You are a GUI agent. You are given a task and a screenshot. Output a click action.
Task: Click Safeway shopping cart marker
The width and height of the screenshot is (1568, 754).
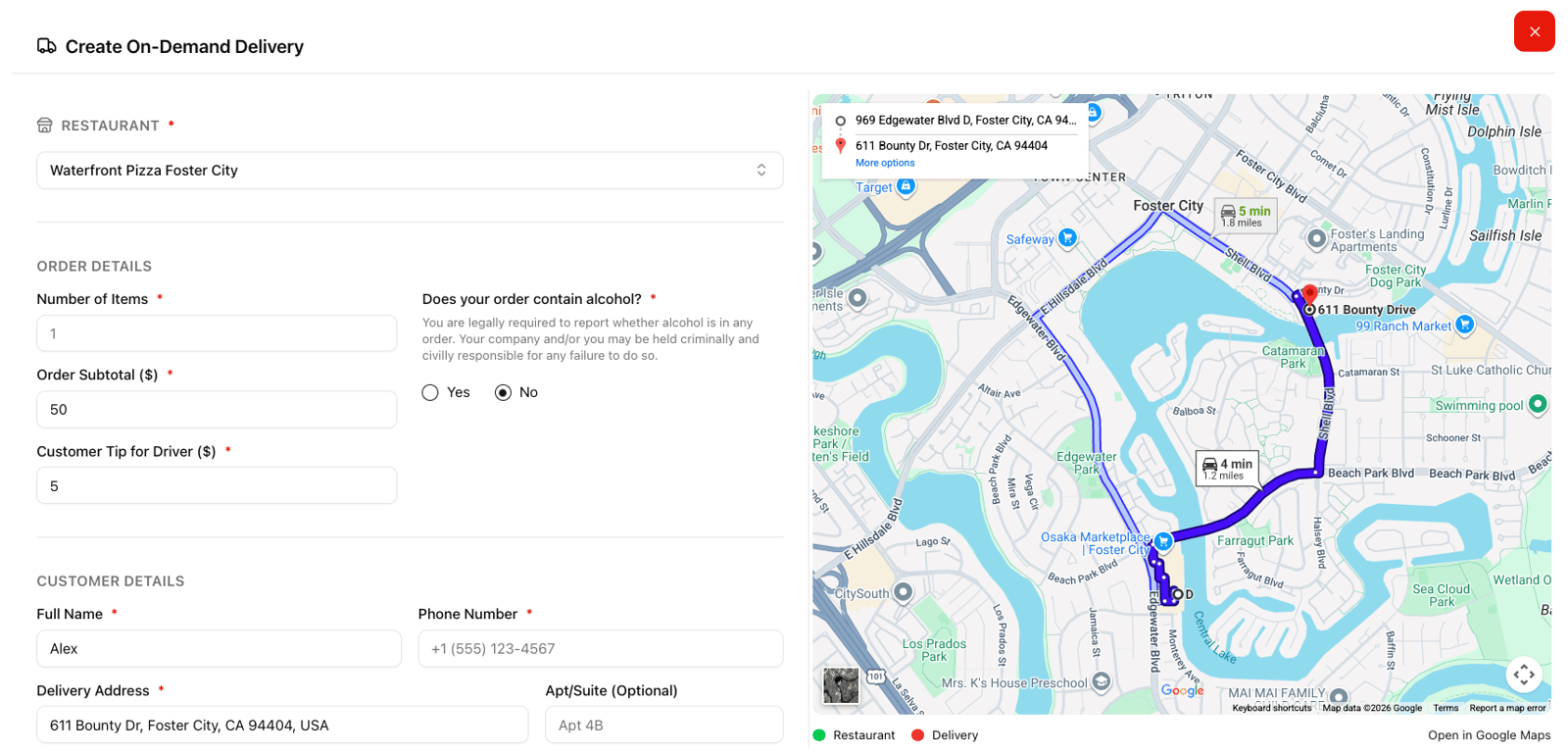(x=1067, y=237)
